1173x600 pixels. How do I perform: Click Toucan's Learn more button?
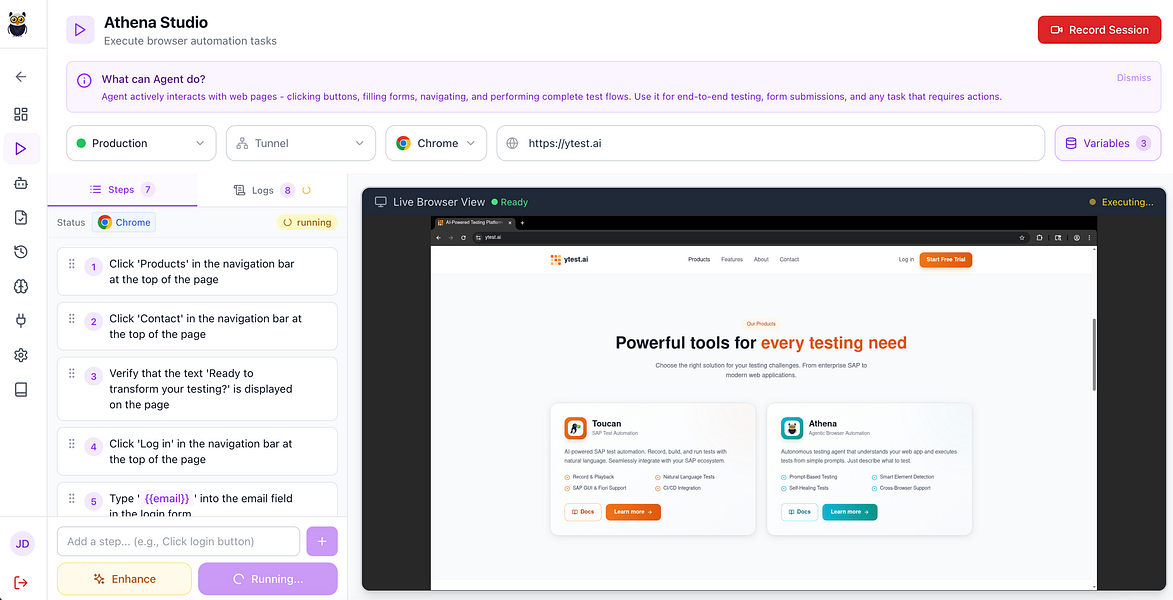pyautogui.click(x=633, y=512)
